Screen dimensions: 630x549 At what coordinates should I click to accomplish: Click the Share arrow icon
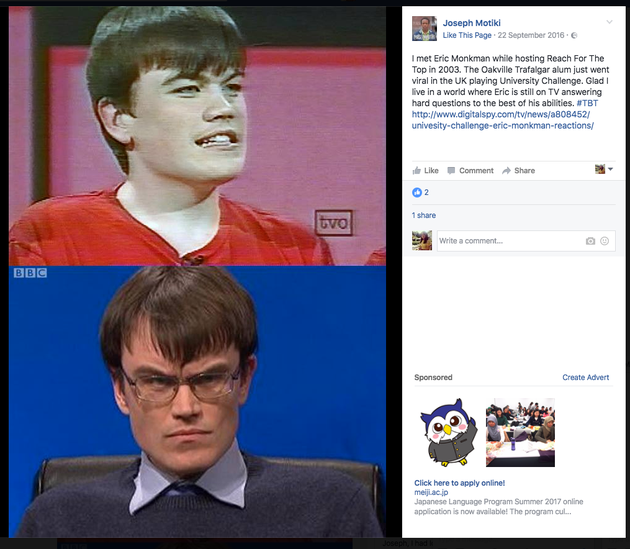click(506, 170)
